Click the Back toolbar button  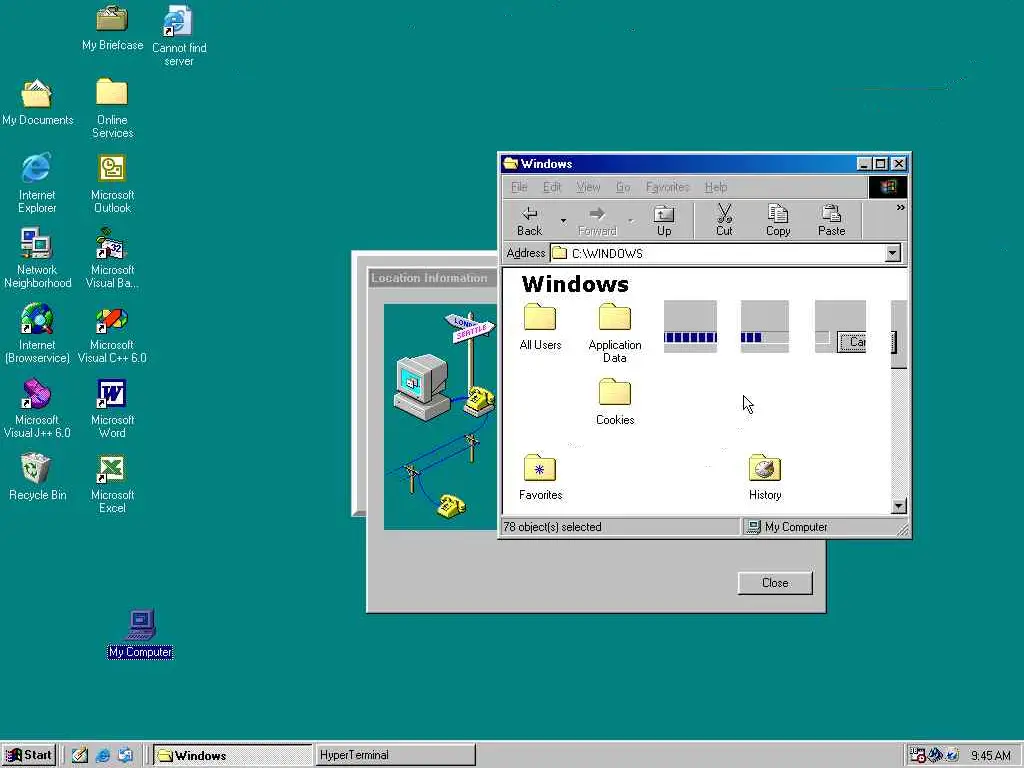click(529, 221)
